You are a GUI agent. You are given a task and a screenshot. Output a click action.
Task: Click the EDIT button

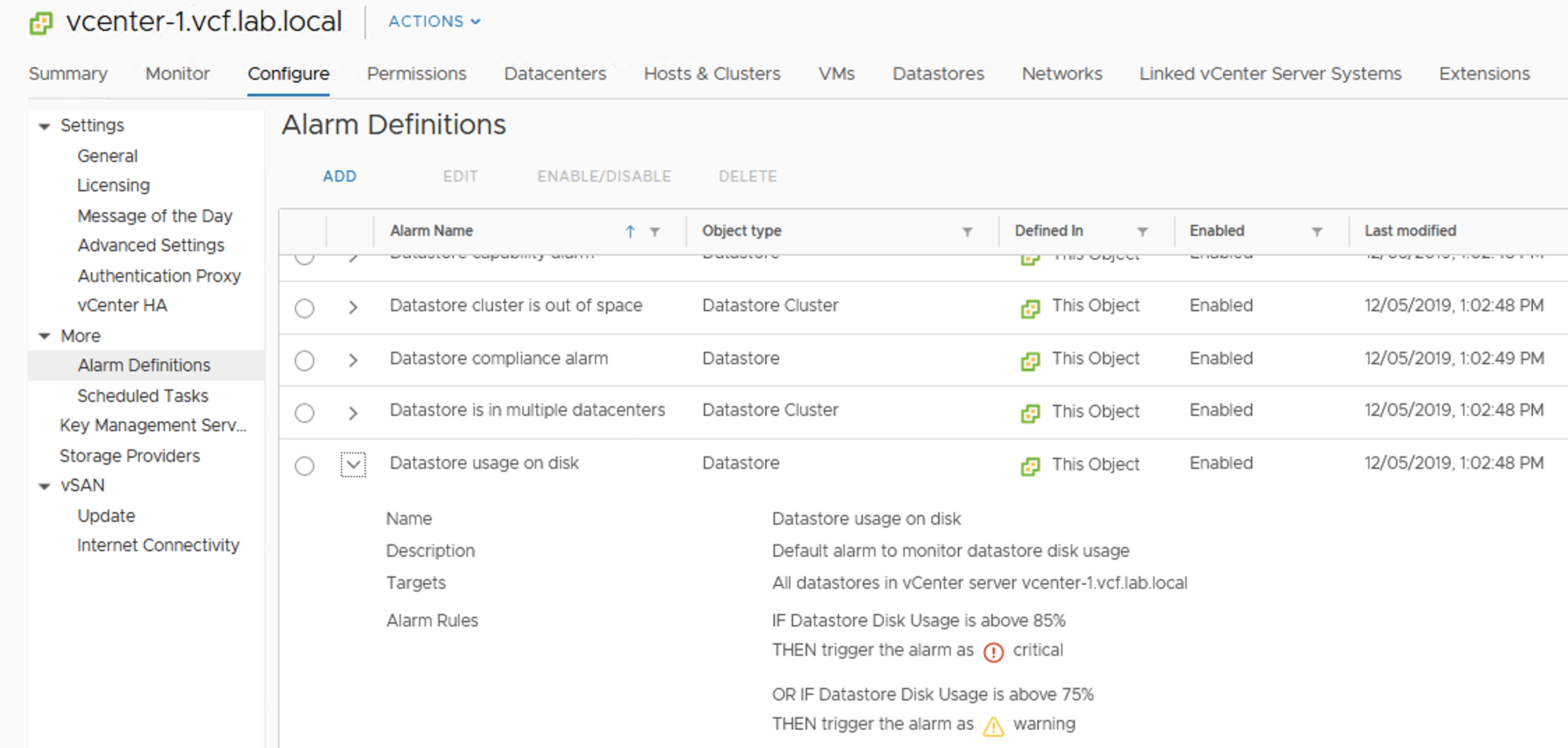(x=461, y=176)
